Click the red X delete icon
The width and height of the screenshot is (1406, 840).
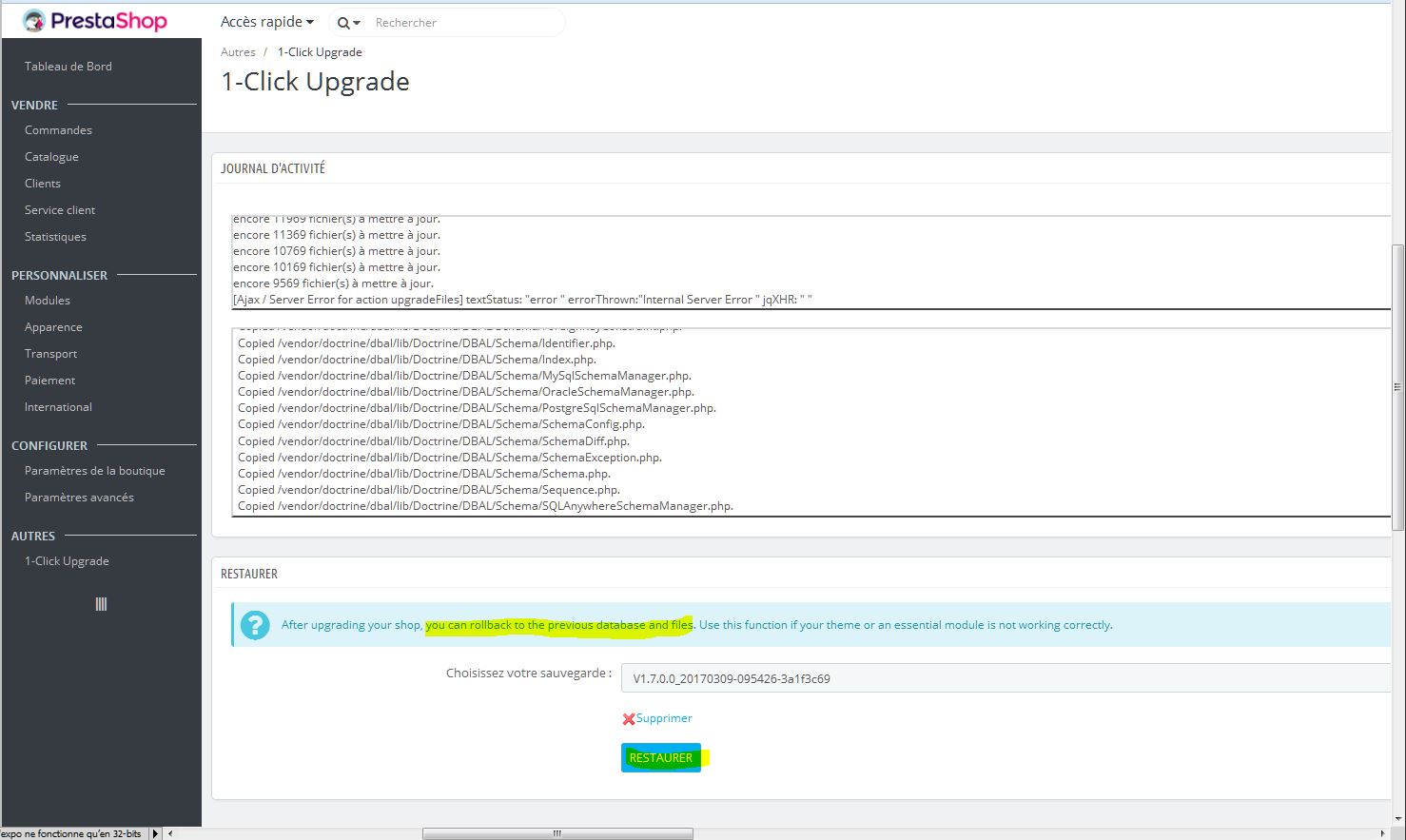tap(628, 719)
